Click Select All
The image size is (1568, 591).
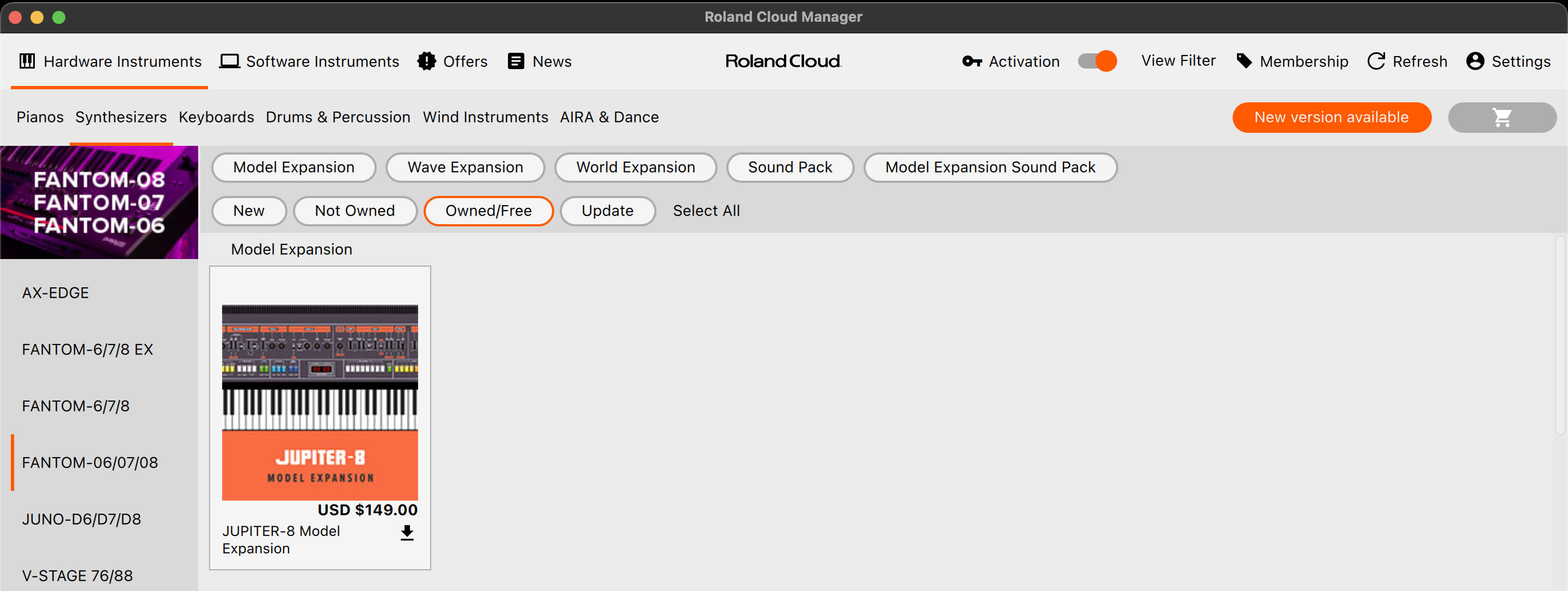pyautogui.click(x=706, y=211)
